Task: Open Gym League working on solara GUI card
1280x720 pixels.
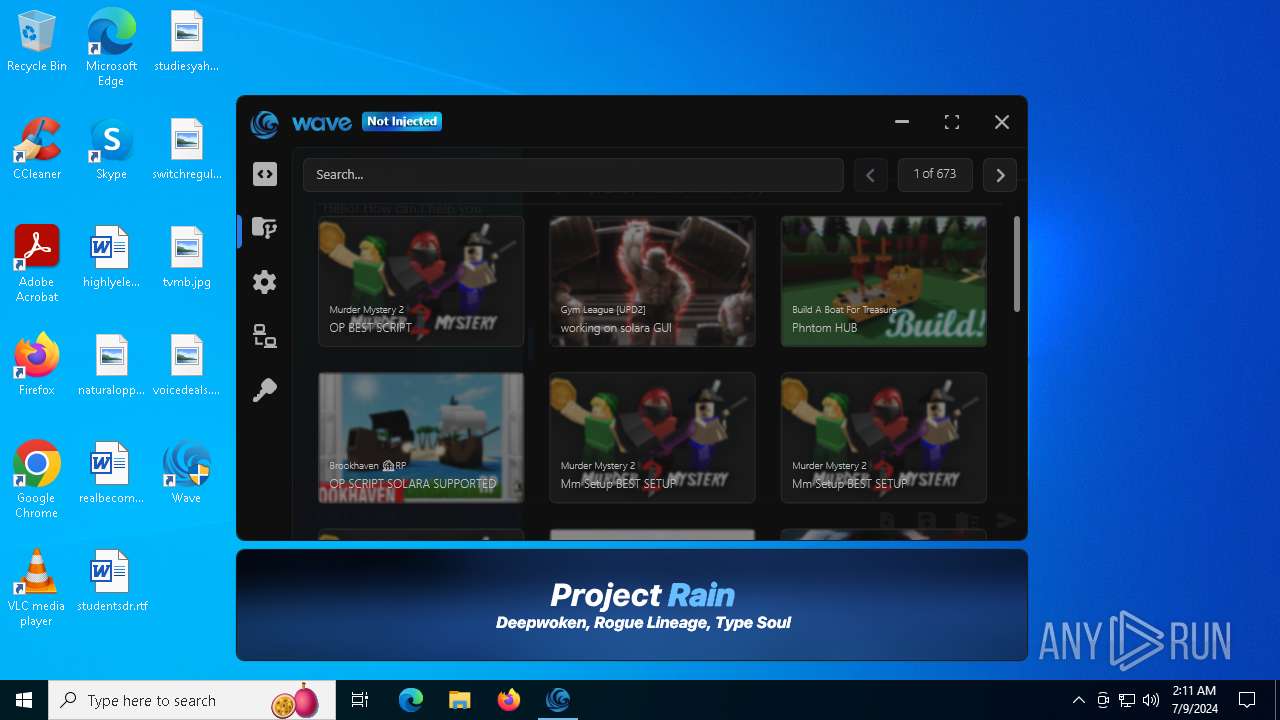Action: 652,281
